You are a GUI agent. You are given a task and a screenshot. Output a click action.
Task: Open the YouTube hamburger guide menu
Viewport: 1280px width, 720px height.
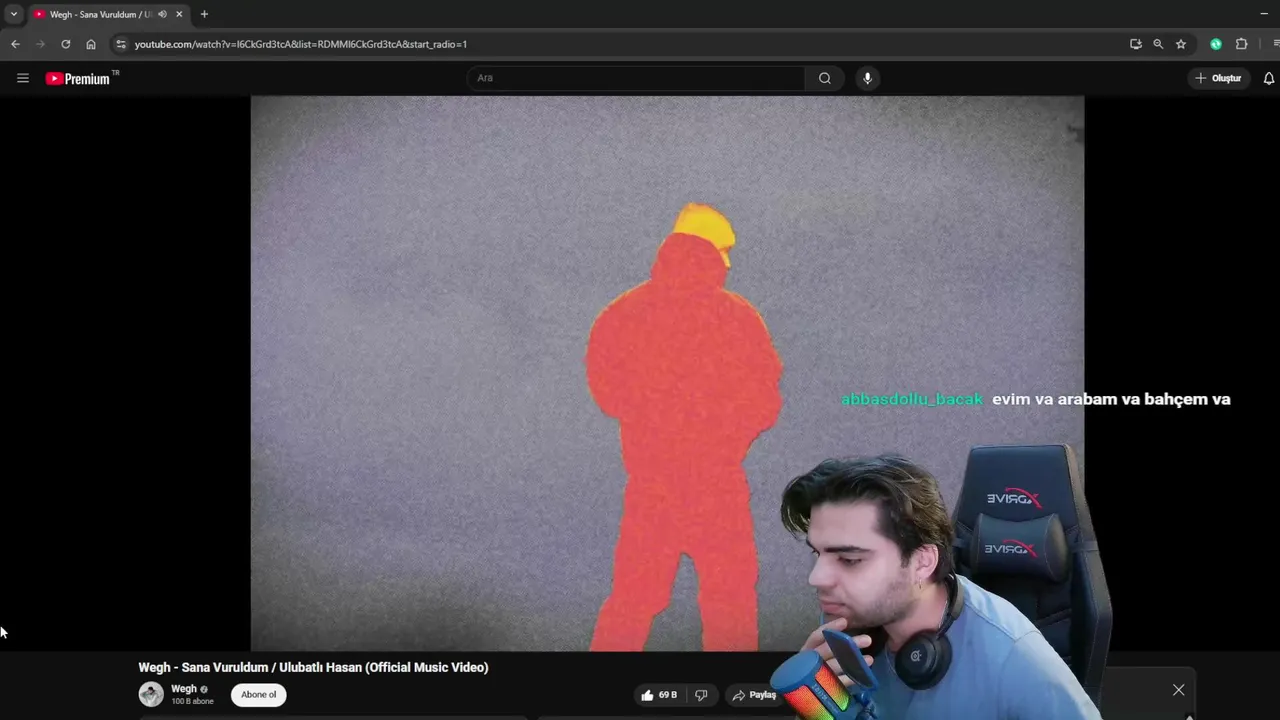point(23,78)
